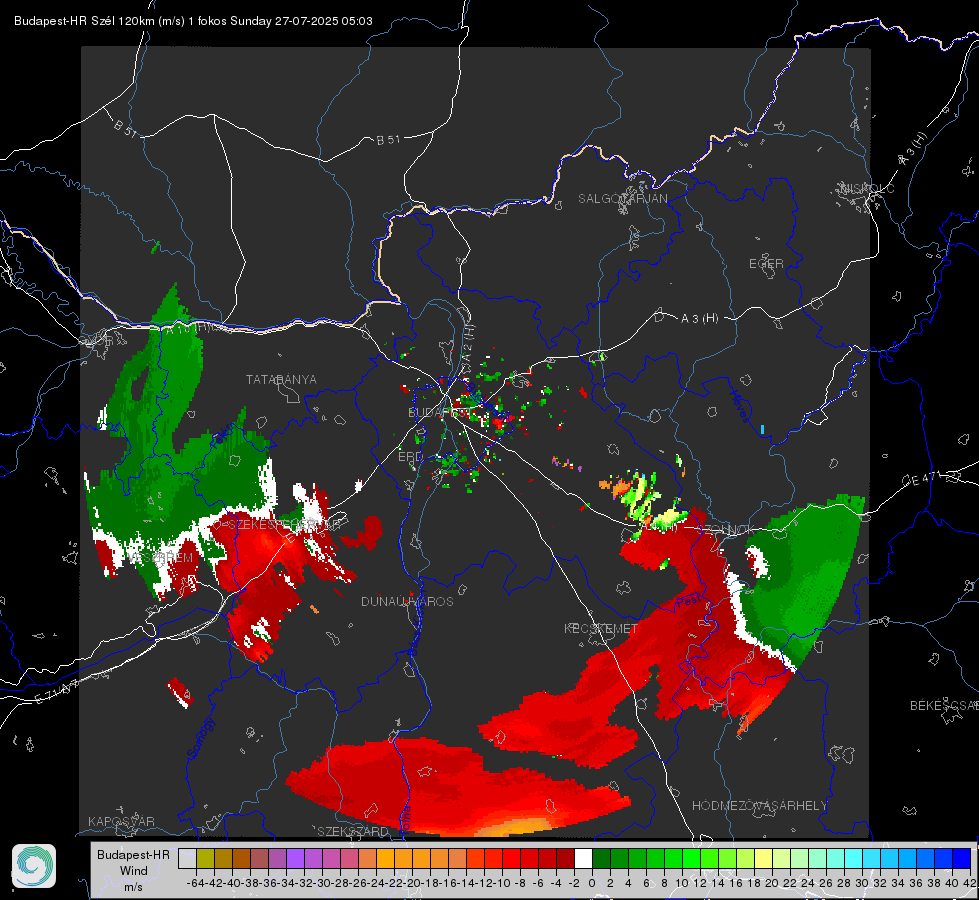Click the TATABÁNYA city label
Image resolution: width=979 pixels, height=900 pixels.
pos(281,380)
